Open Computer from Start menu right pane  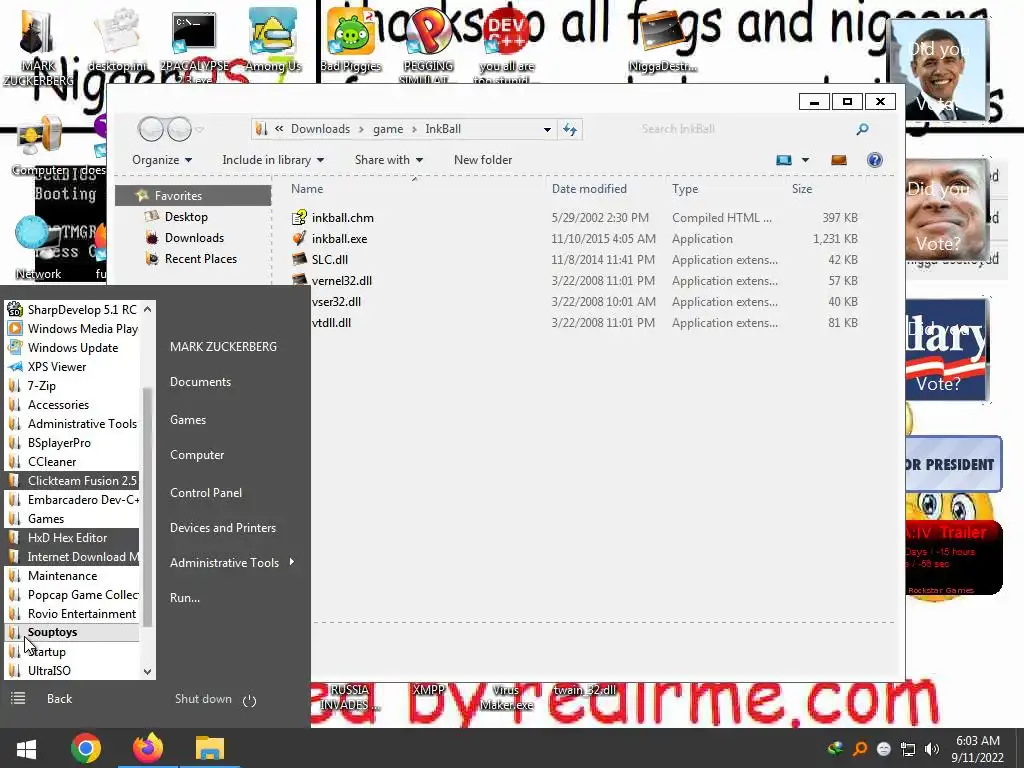click(197, 455)
